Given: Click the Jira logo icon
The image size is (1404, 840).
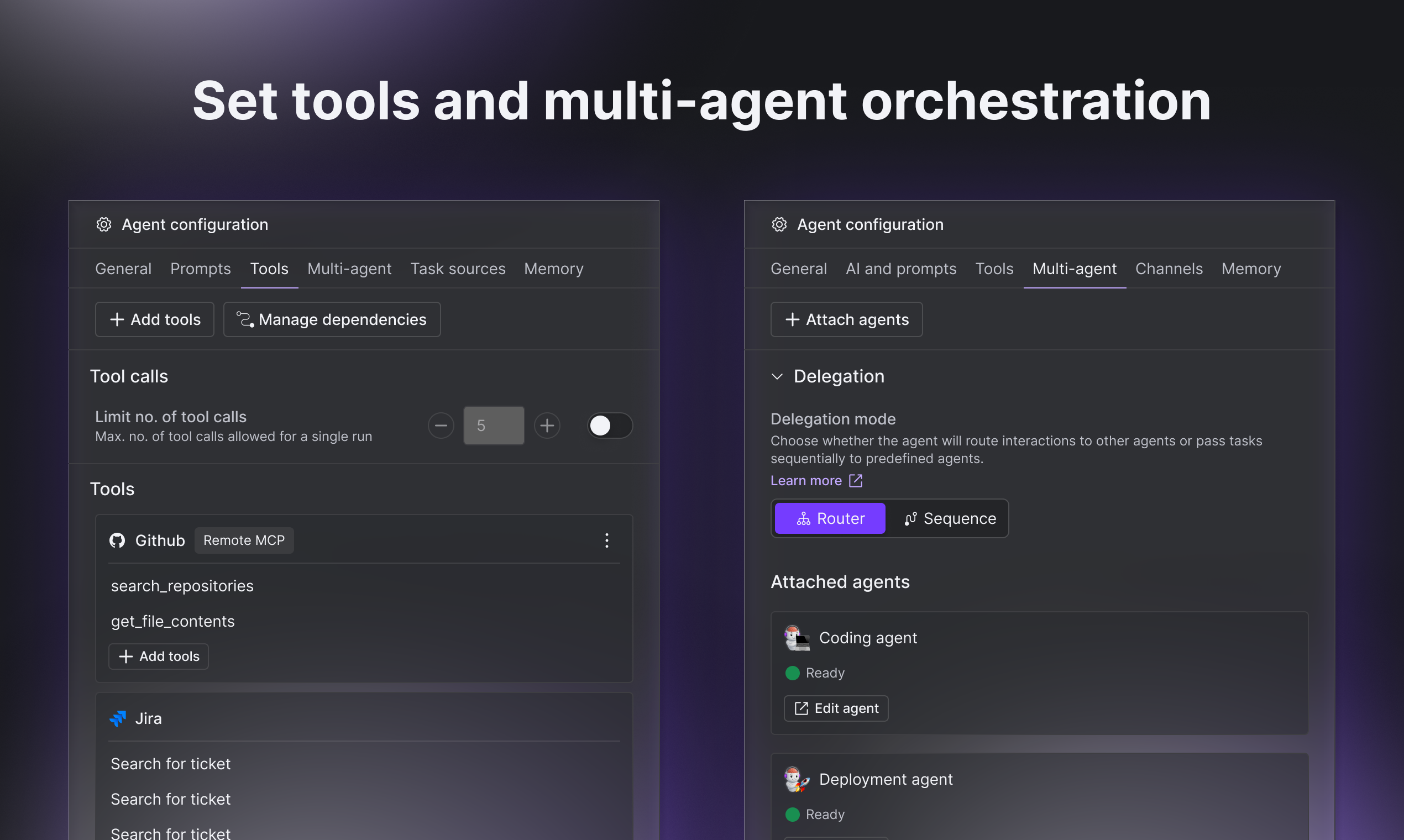Looking at the screenshot, I should click(x=118, y=718).
